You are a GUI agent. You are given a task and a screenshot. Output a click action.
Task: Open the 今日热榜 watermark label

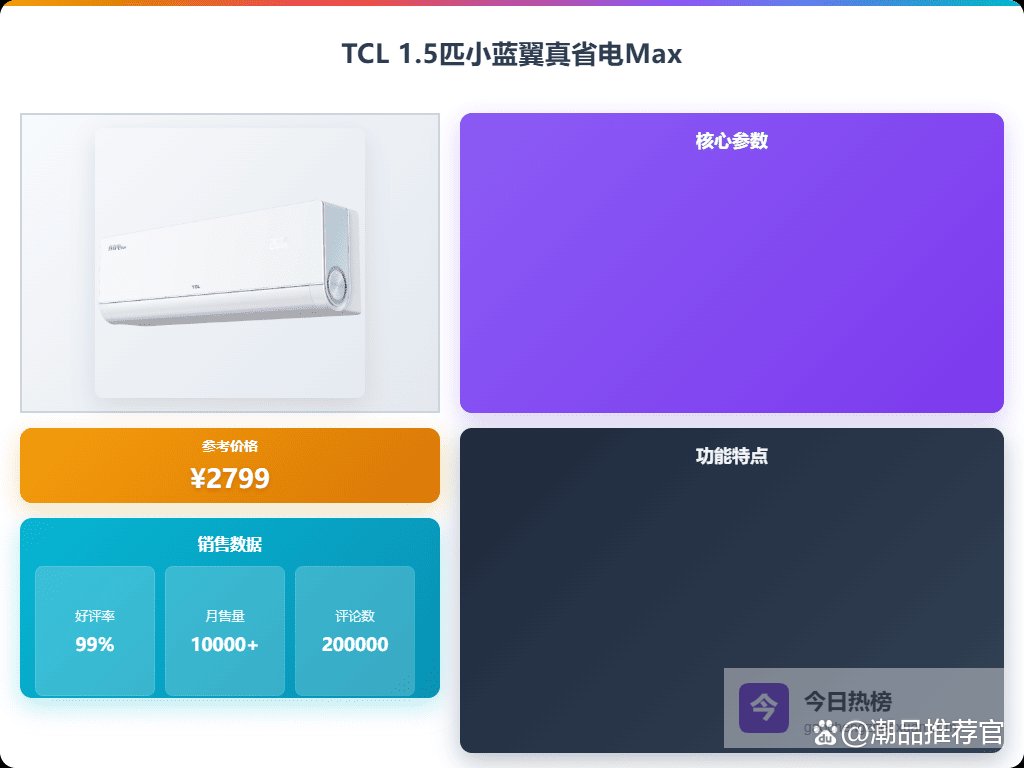click(848, 702)
